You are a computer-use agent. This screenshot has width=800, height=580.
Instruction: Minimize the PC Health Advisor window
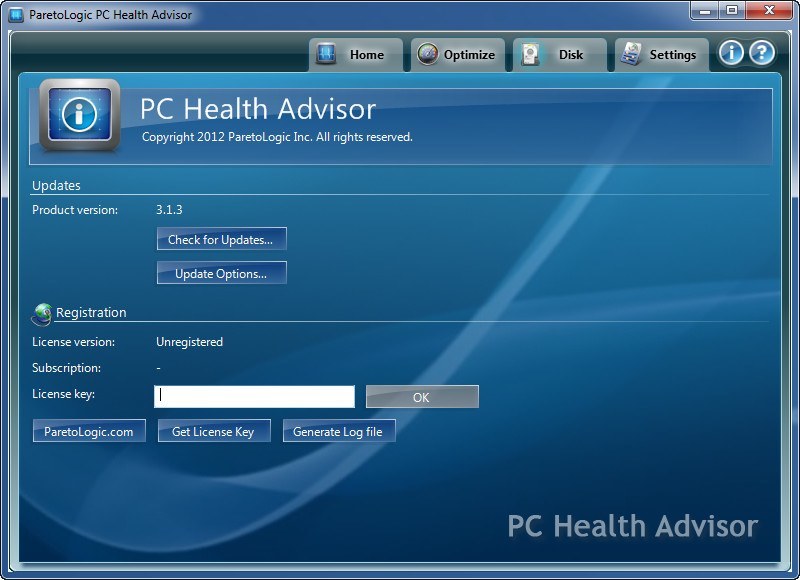tap(704, 11)
